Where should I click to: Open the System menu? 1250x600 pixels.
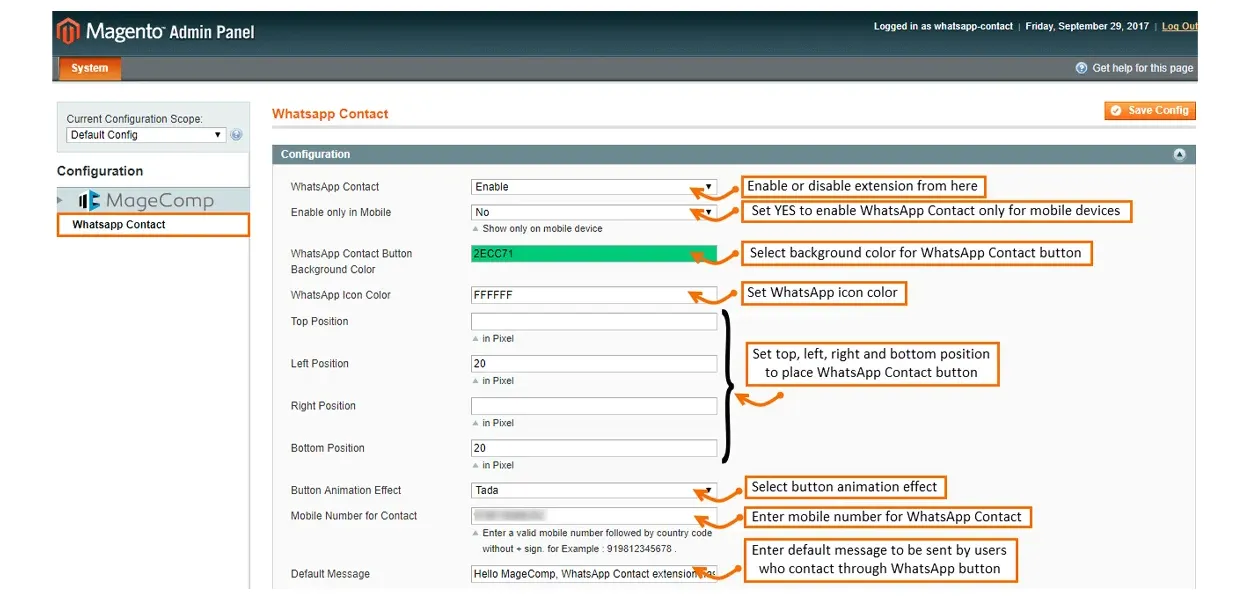click(89, 68)
